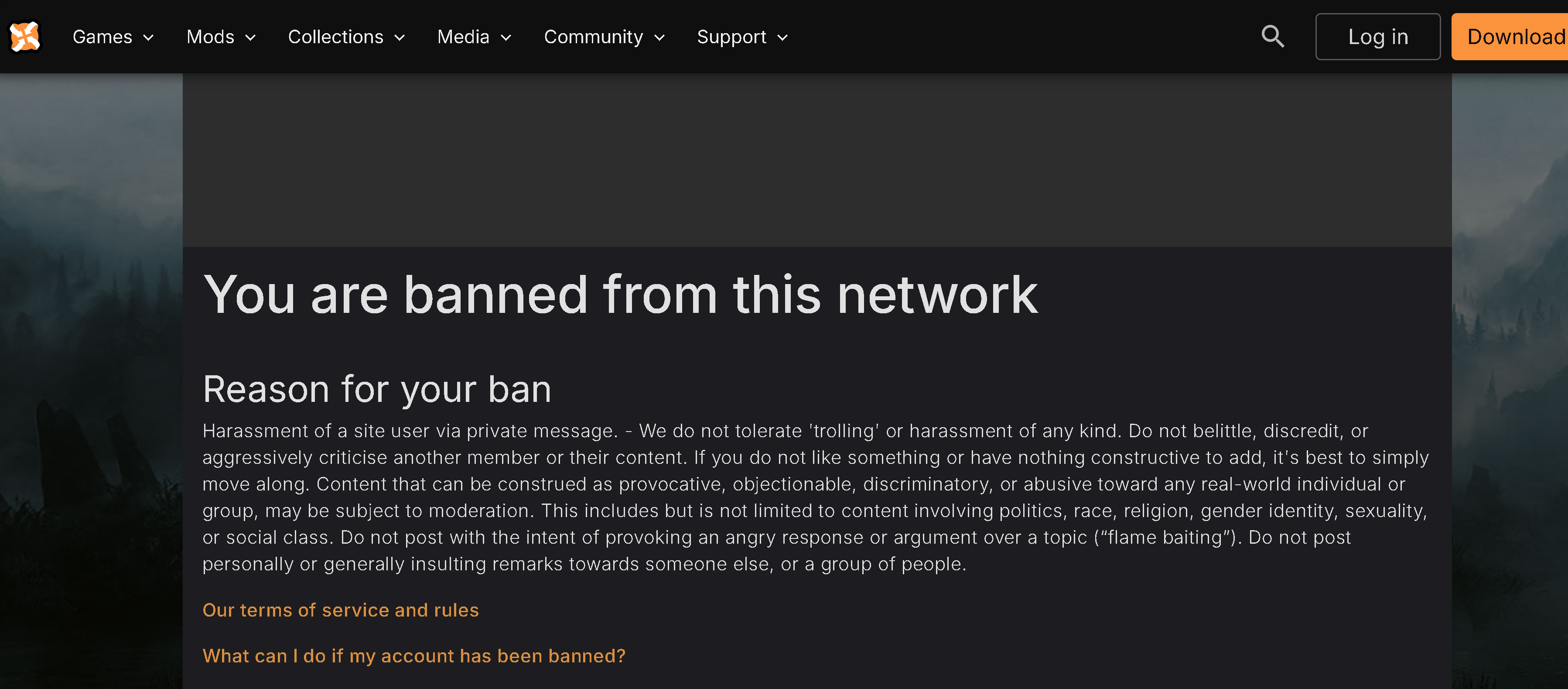Click the chevron arrow beside Games
Image resolution: width=1568 pixels, height=689 pixels.
pyautogui.click(x=148, y=38)
